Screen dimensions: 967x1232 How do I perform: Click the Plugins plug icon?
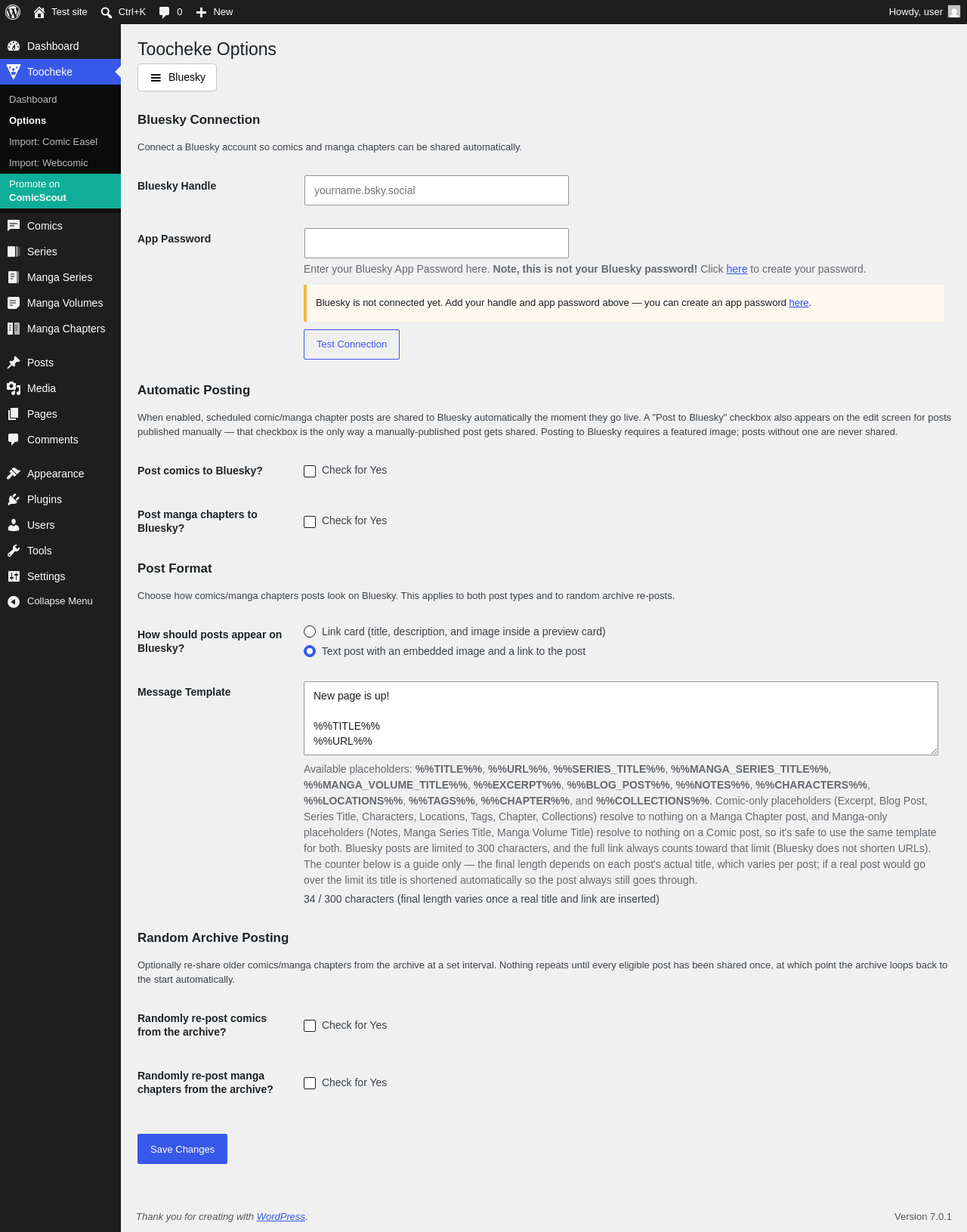pyautogui.click(x=14, y=499)
